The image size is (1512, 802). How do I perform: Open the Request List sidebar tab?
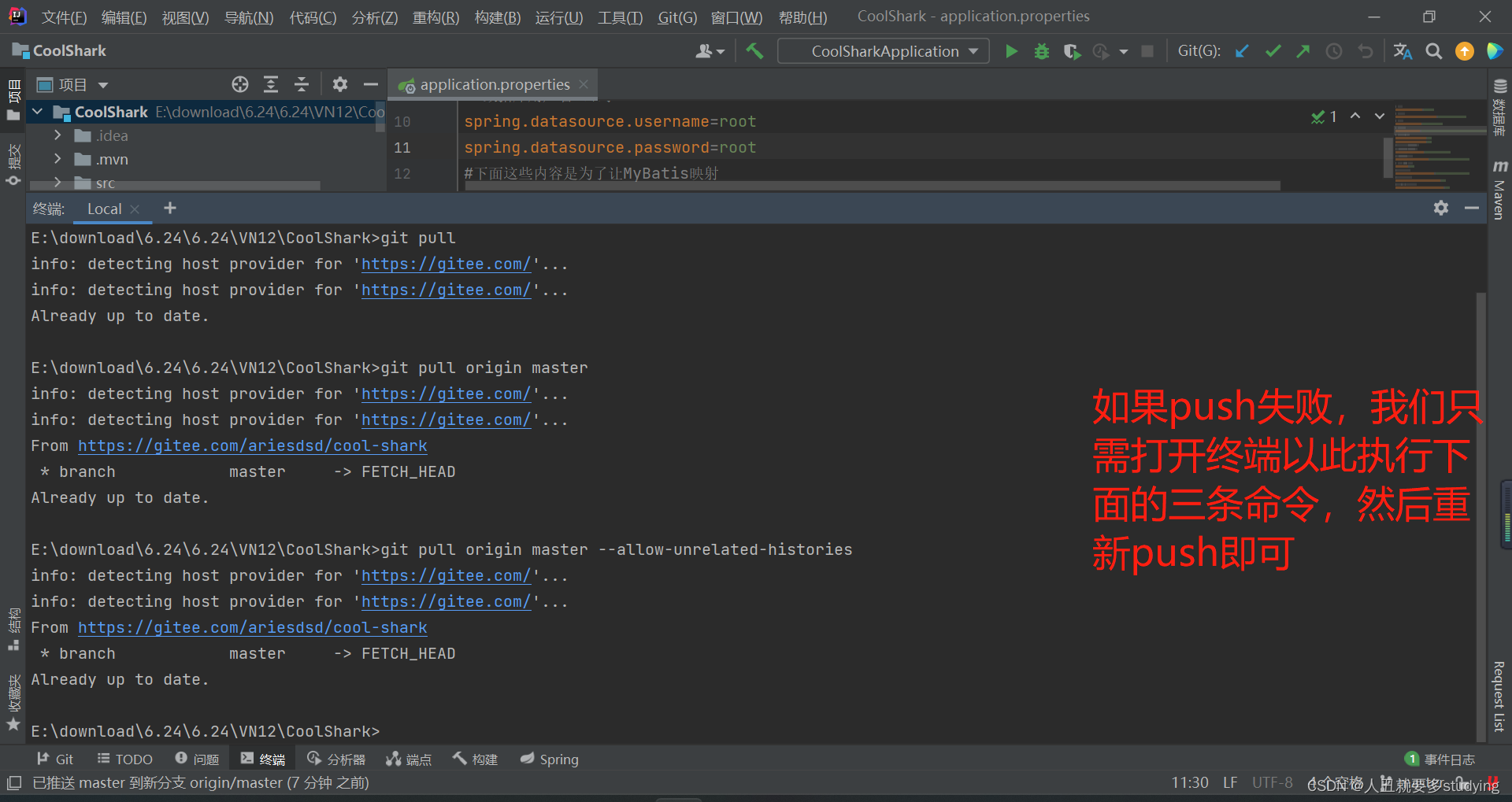[x=1499, y=697]
